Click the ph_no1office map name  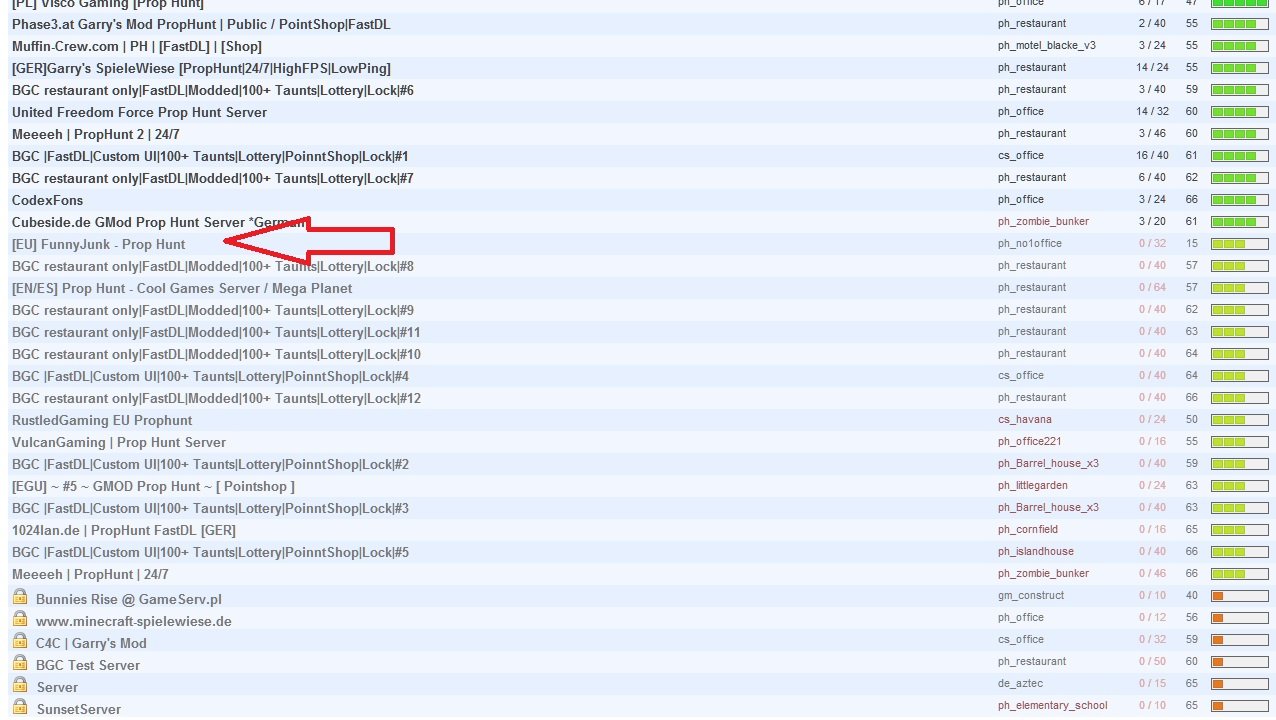1029,244
